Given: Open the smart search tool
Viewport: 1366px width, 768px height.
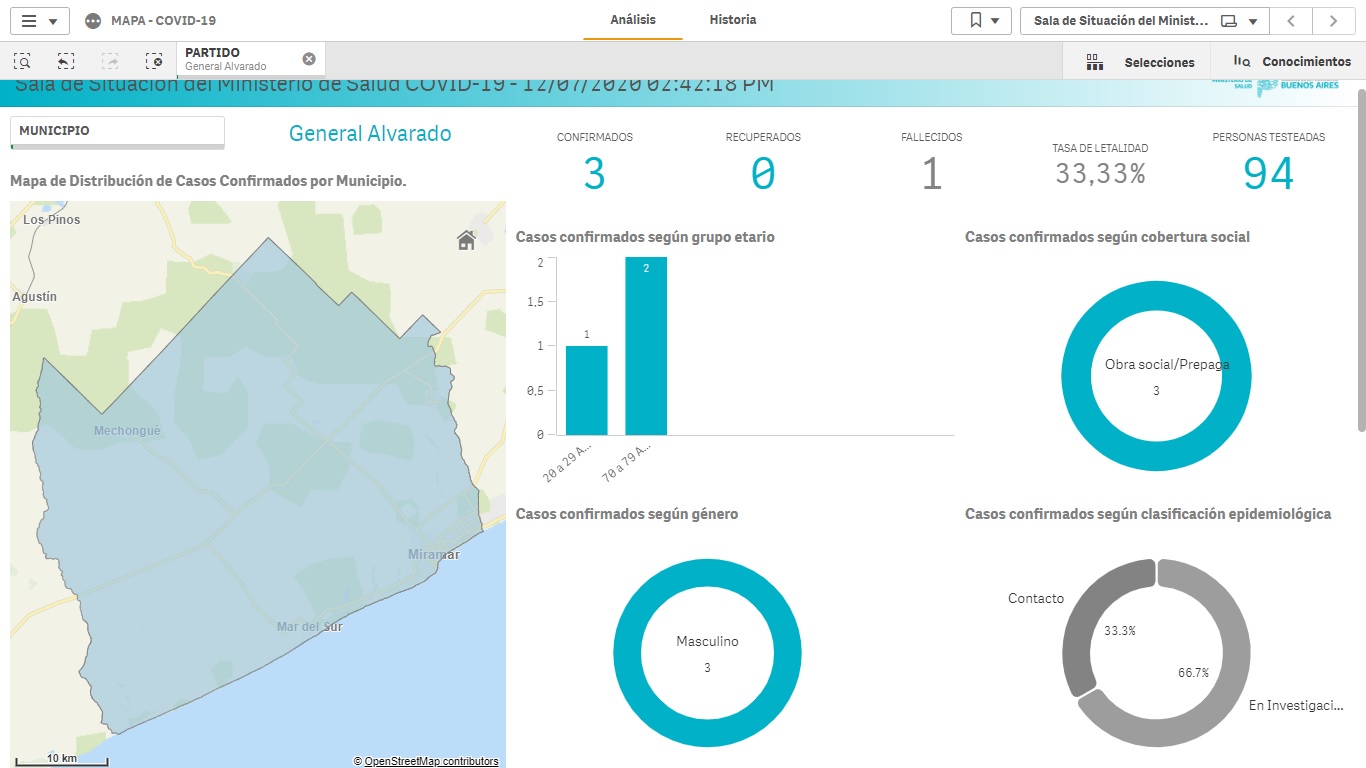Looking at the screenshot, I should pos(22,60).
